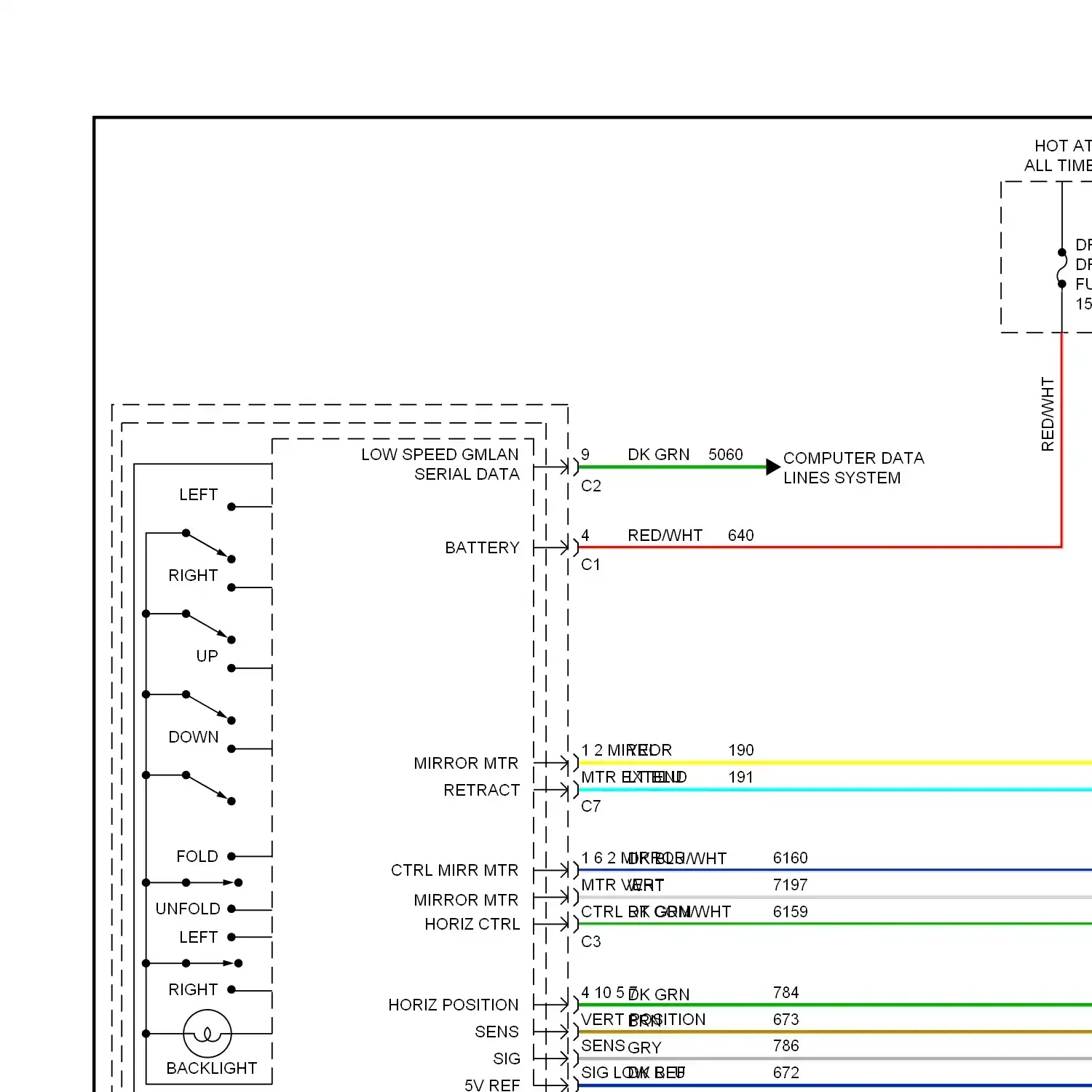Click the MIRROR MTR RETRACT label
The width and height of the screenshot is (1092, 1092).
tap(467, 776)
